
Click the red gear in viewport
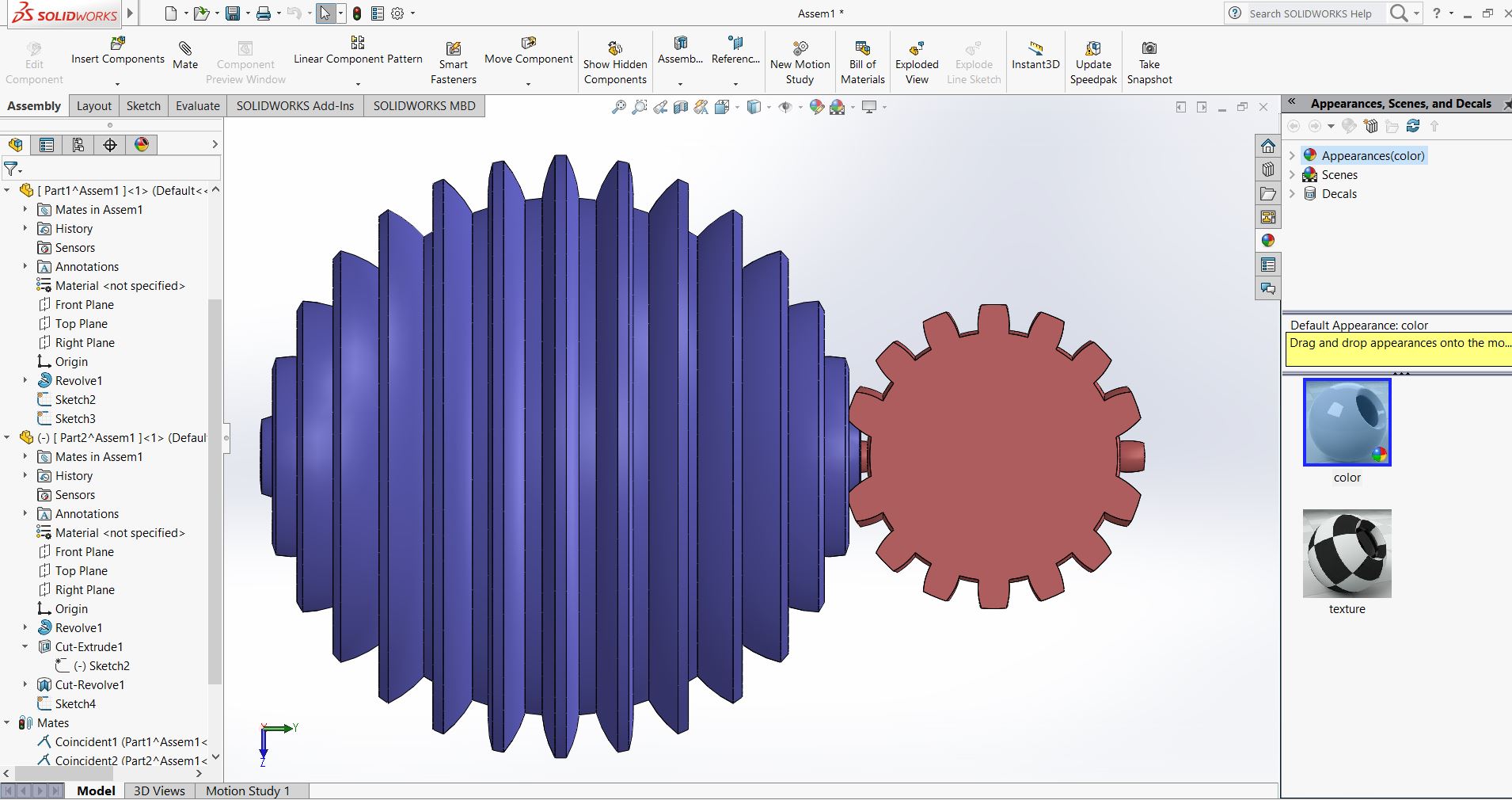click(x=997, y=456)
